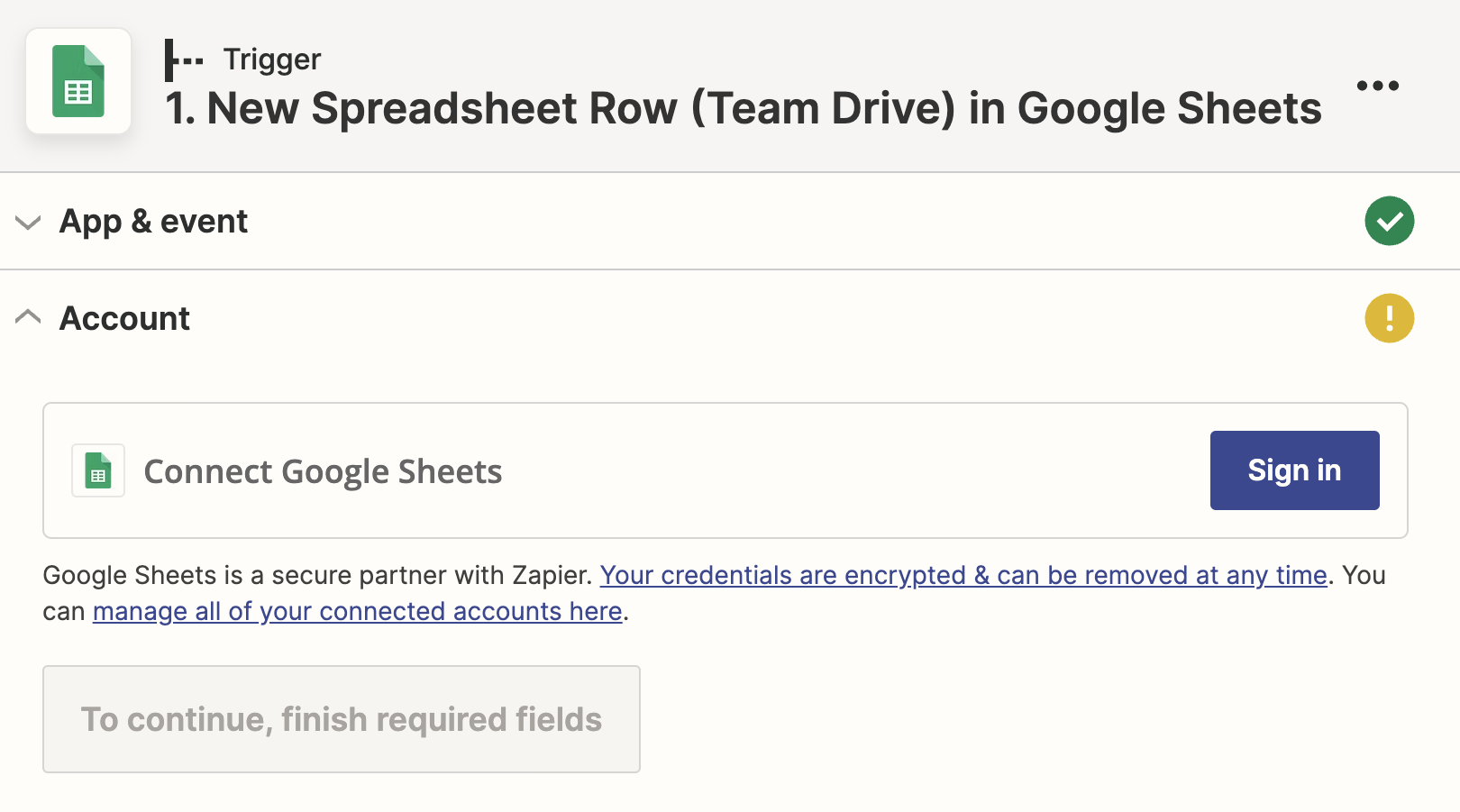Screen dimensions: 1460x812
Task: Open manage all connected accounts link
Action: tap(358, 611)
